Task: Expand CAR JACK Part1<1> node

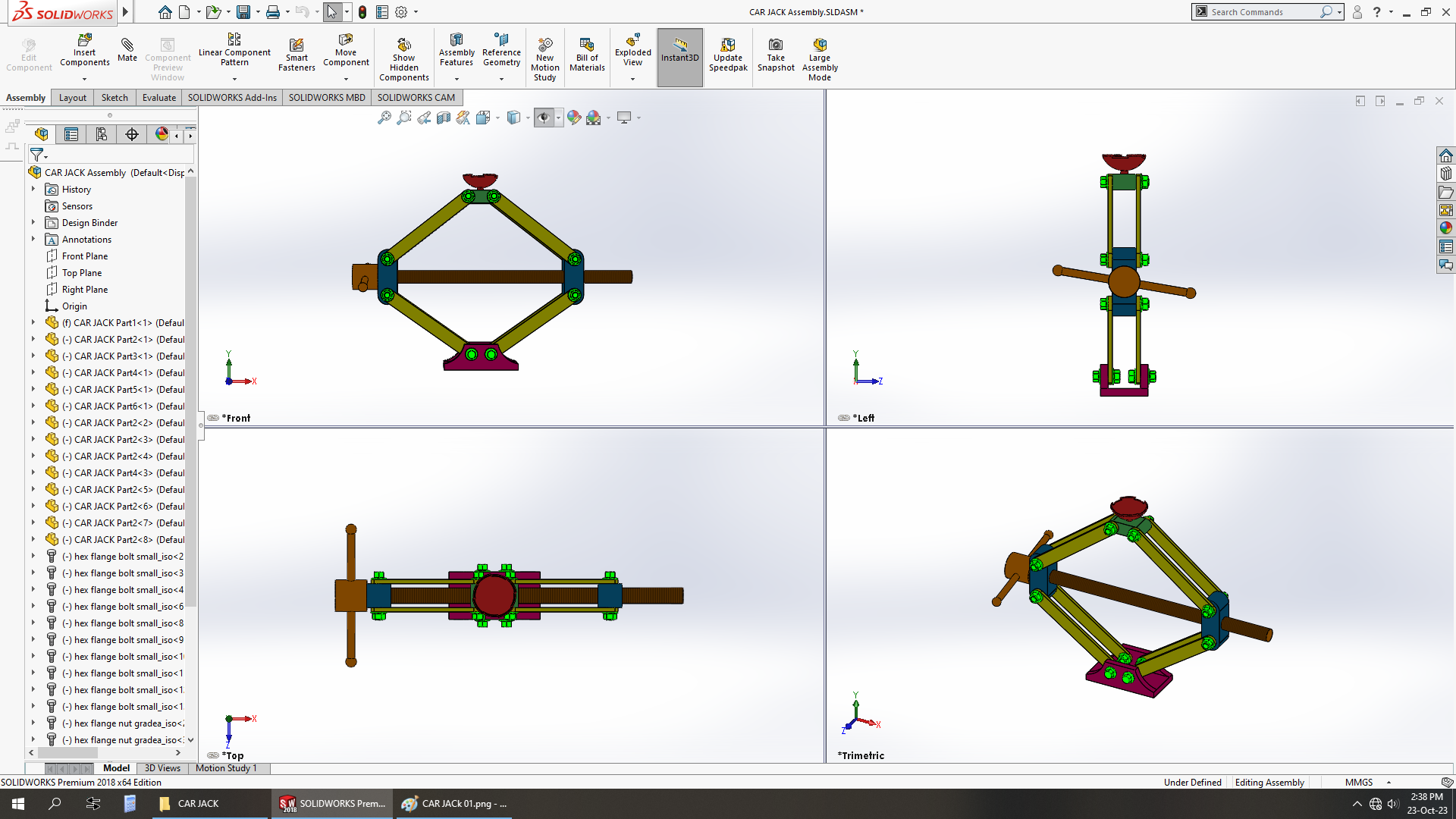Action: (33, 323)
